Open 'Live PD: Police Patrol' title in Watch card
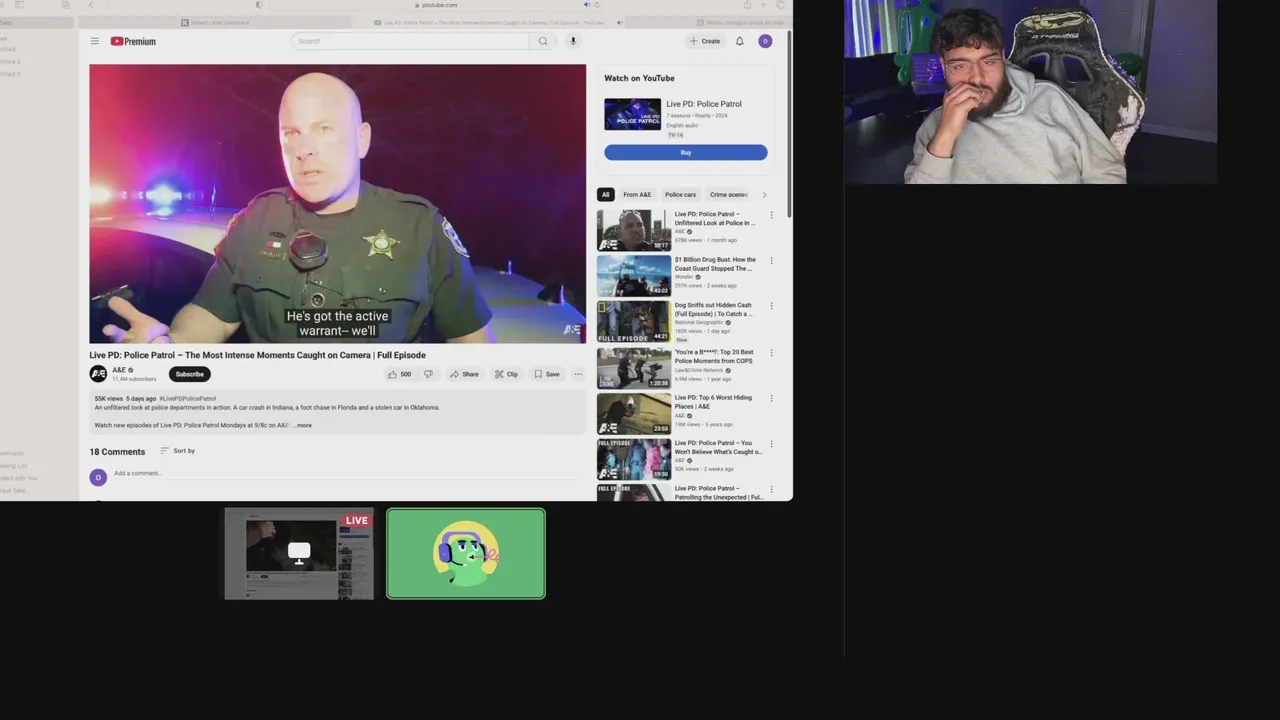This screenshot has height=720, width=1280. tap(704, 104)
